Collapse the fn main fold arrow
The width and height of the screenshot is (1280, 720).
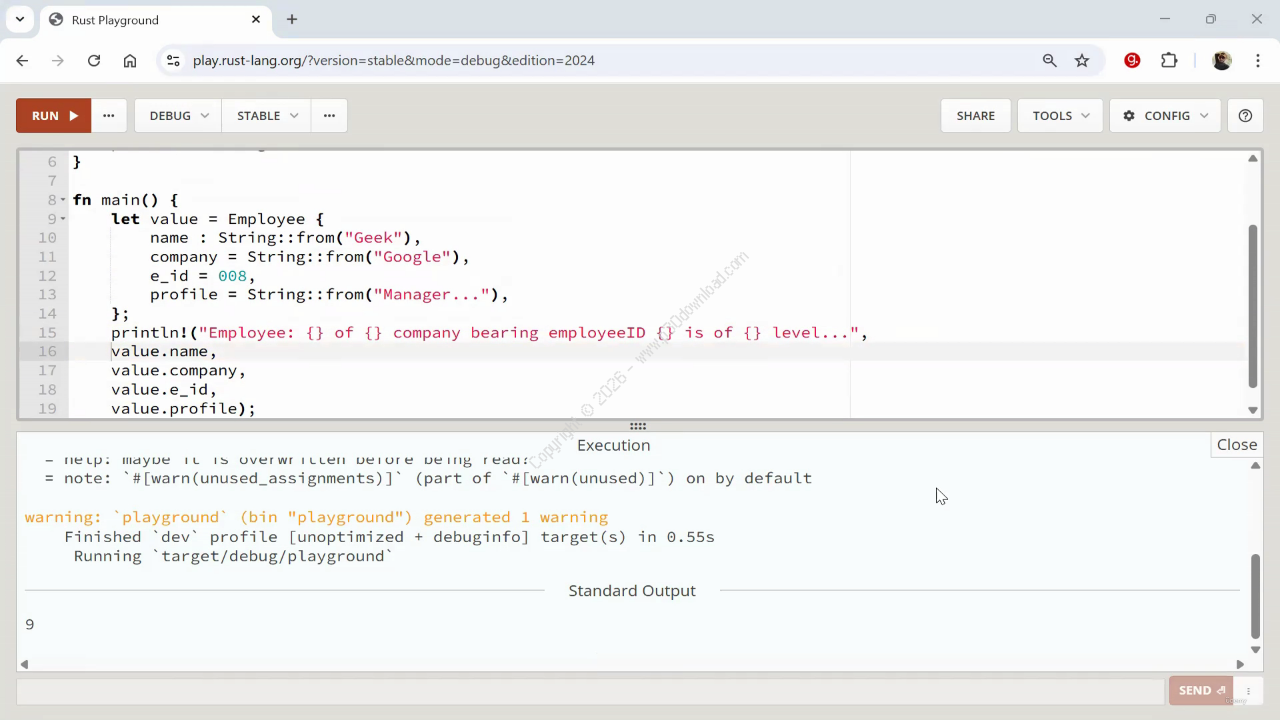[63, 200]
